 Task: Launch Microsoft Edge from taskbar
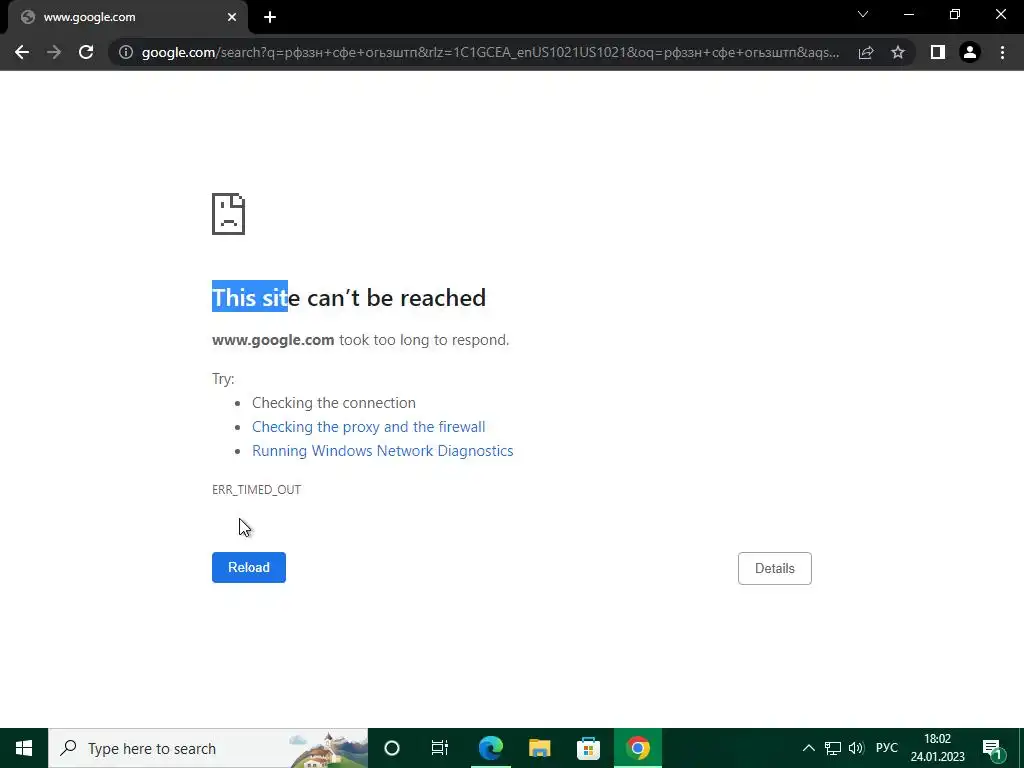[490, 748]
